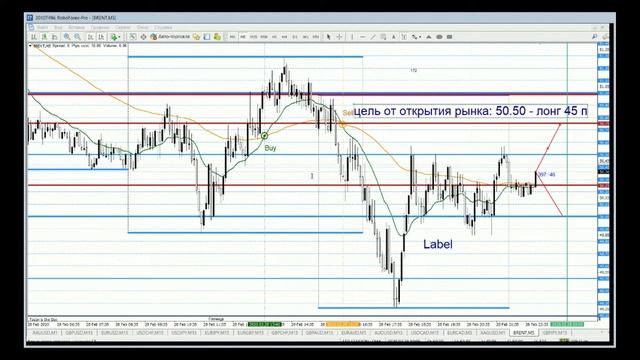
Task: Open the Сервис menu
Action: pos(122,27)
